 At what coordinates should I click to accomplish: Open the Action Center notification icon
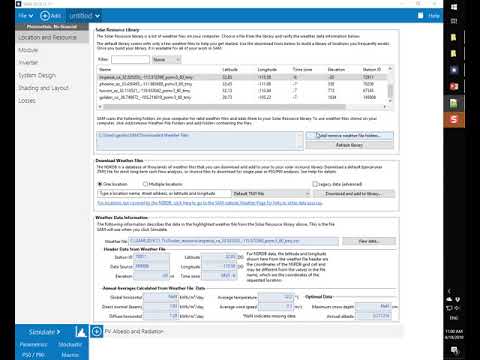tap(454, 350)
